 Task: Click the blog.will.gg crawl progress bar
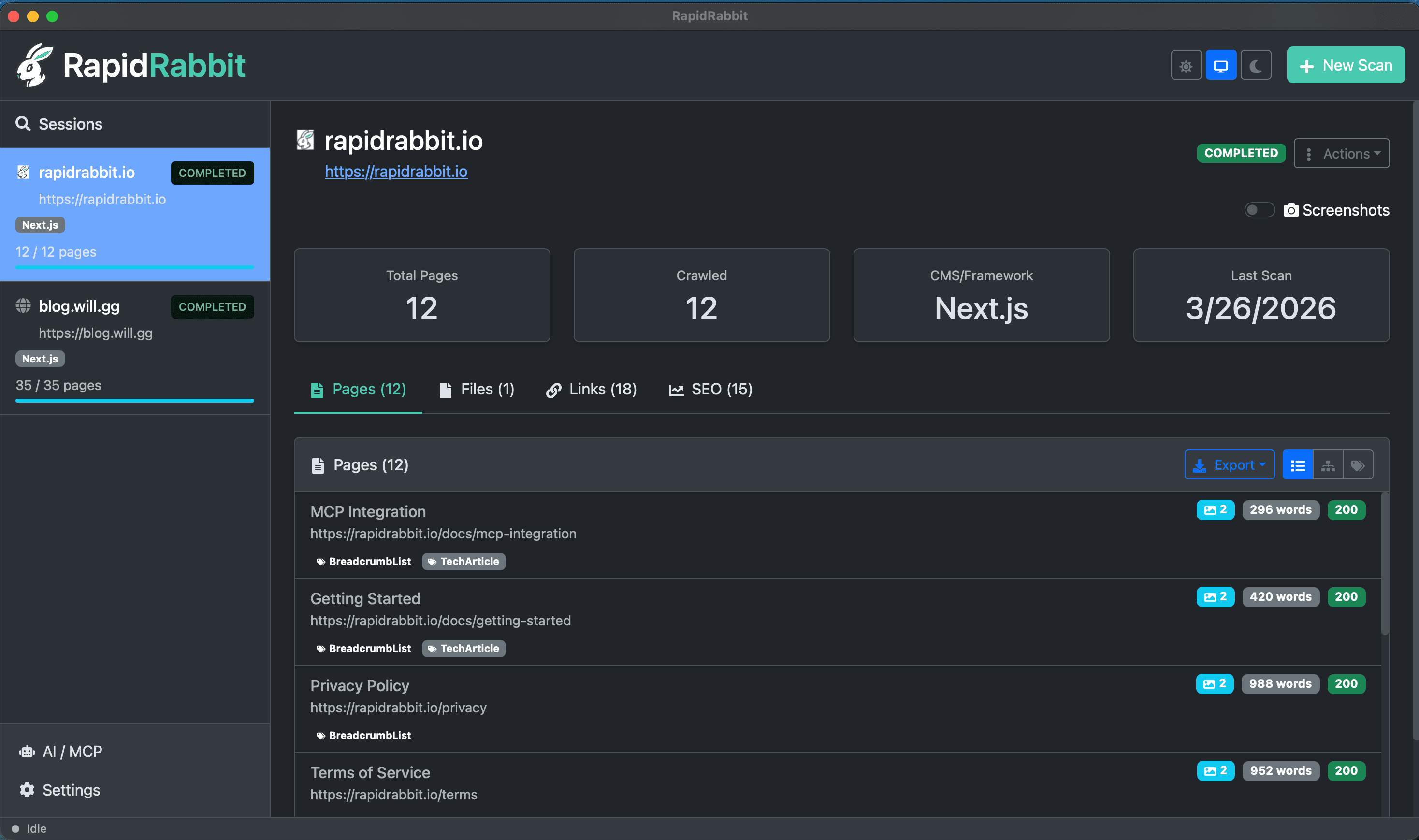[x=135, y=401]
